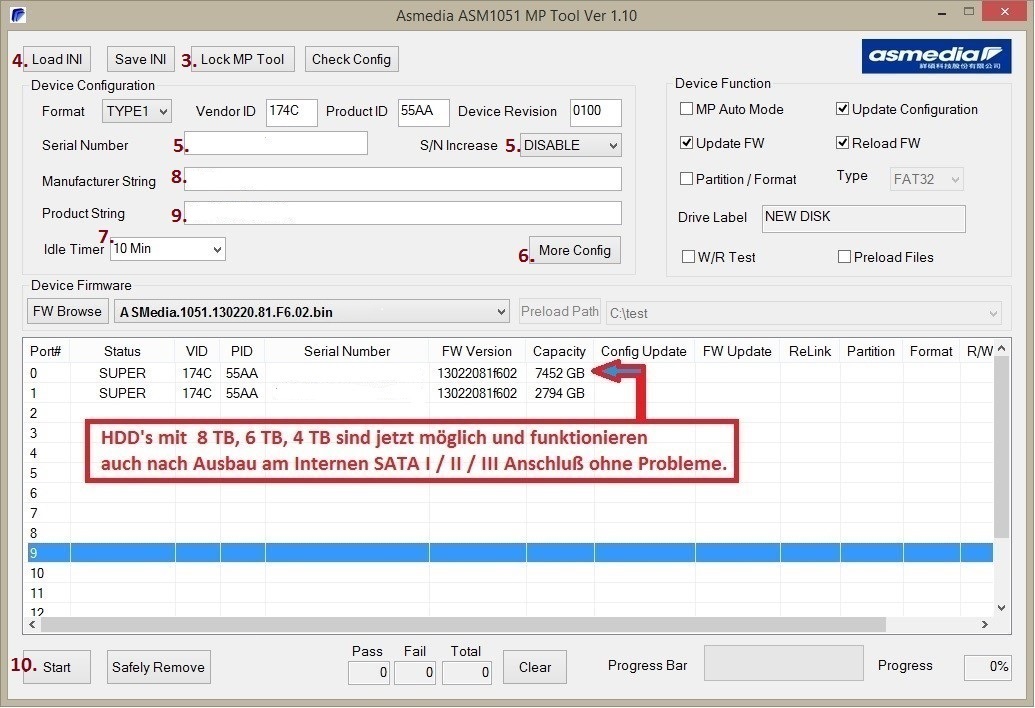Click the Port# column header
This screenshot has width=1035, height=708.
[46, 351]
